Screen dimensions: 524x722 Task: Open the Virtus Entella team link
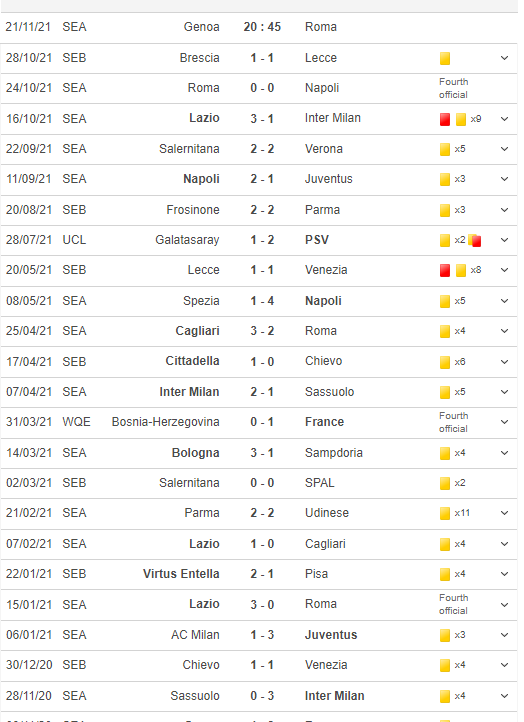tap(181, 574)
